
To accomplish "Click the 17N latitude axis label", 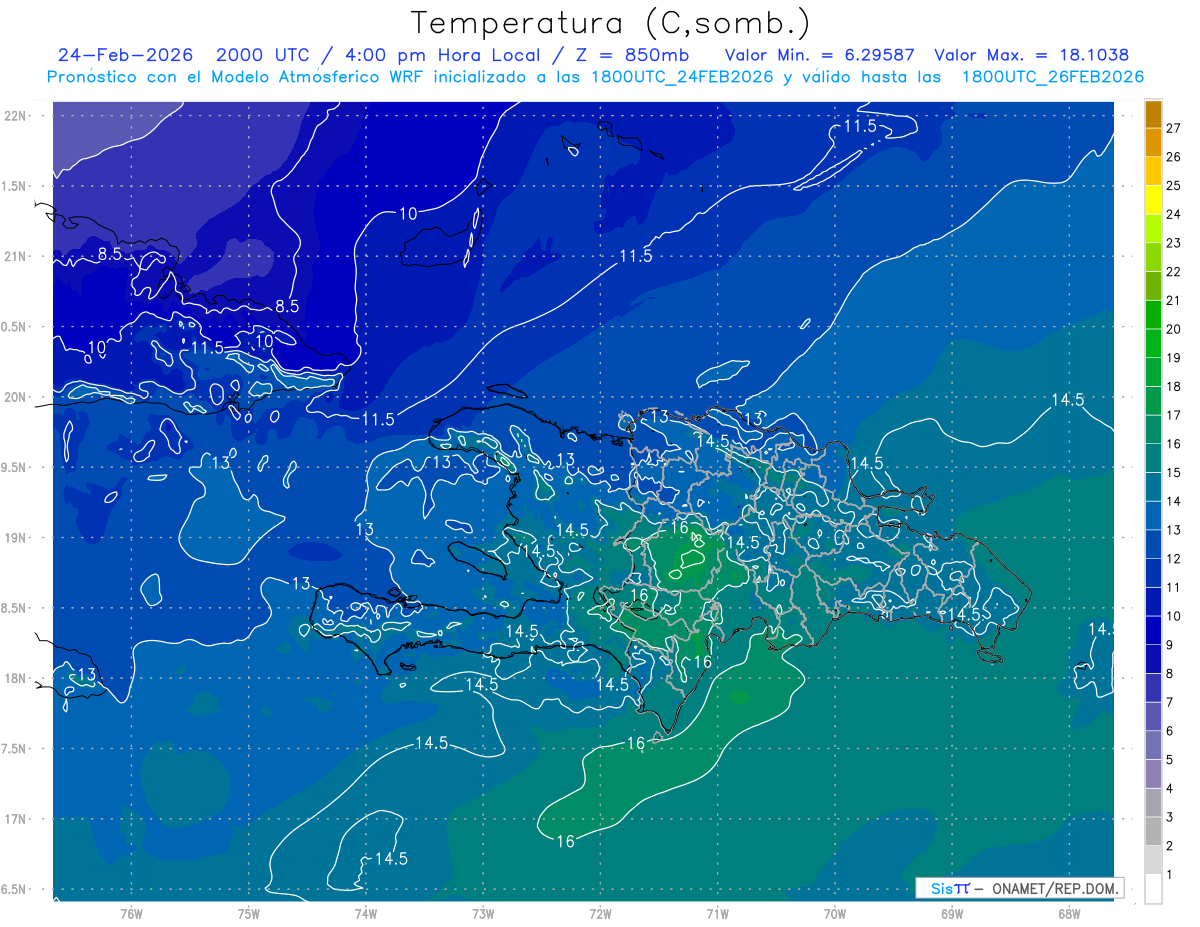I will click(16, 819).
